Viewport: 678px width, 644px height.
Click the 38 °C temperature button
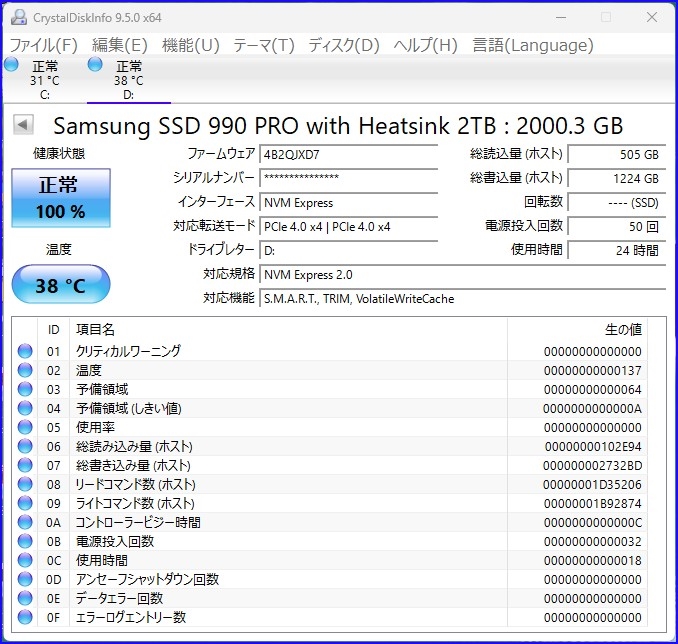click(x=61, y=285)
